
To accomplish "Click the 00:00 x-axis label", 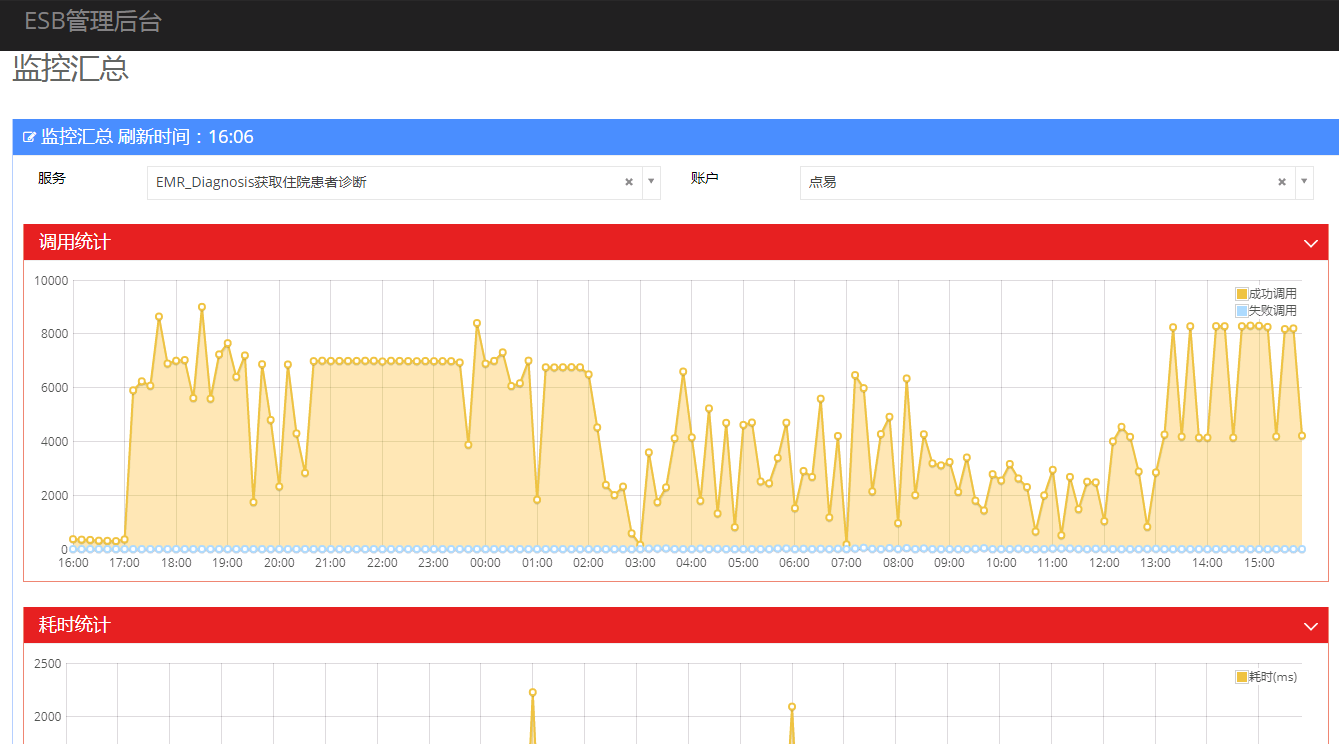I will [485, 563].
